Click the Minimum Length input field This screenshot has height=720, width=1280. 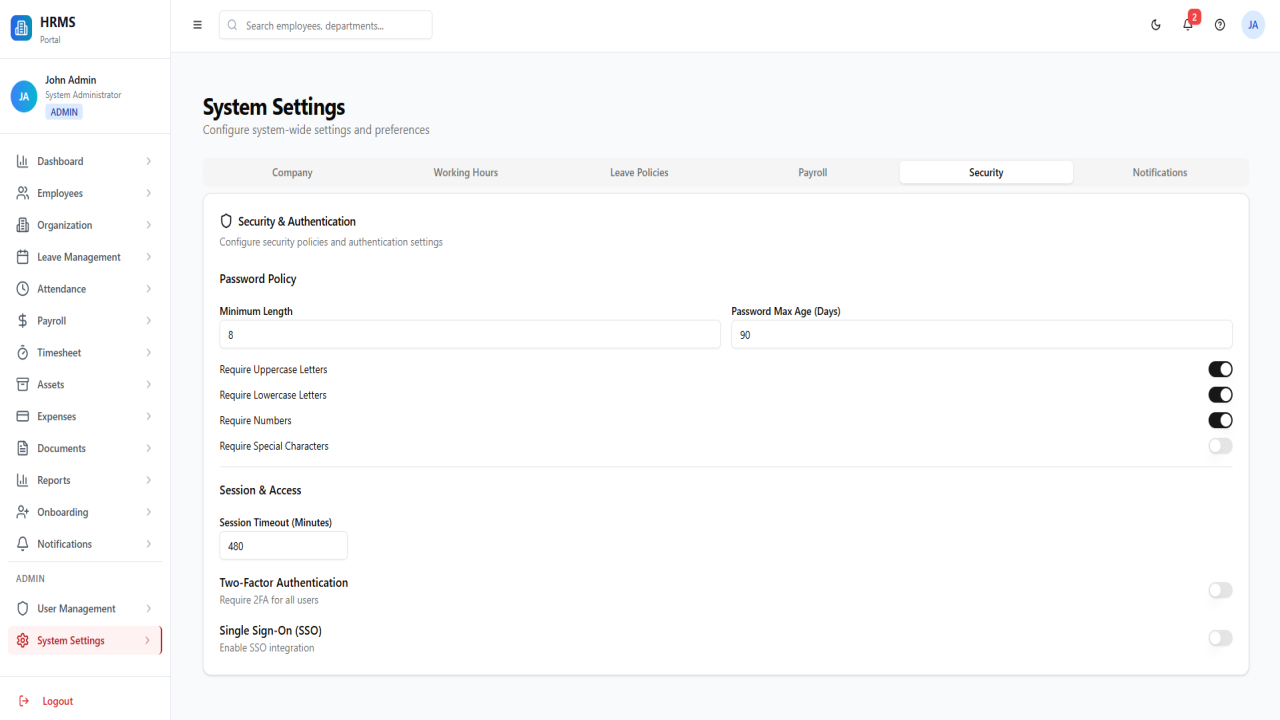pos(470,335)
